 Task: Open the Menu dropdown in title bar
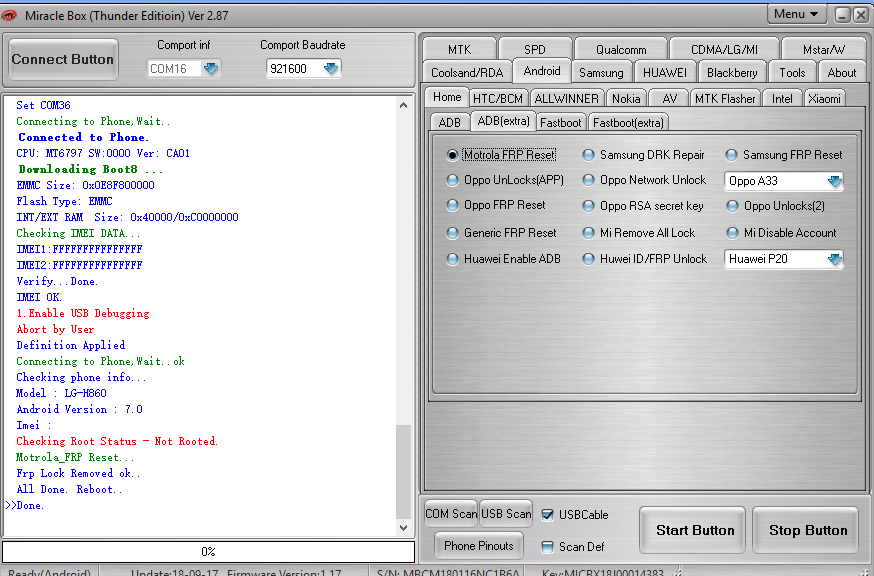click(x=795, y=14)
